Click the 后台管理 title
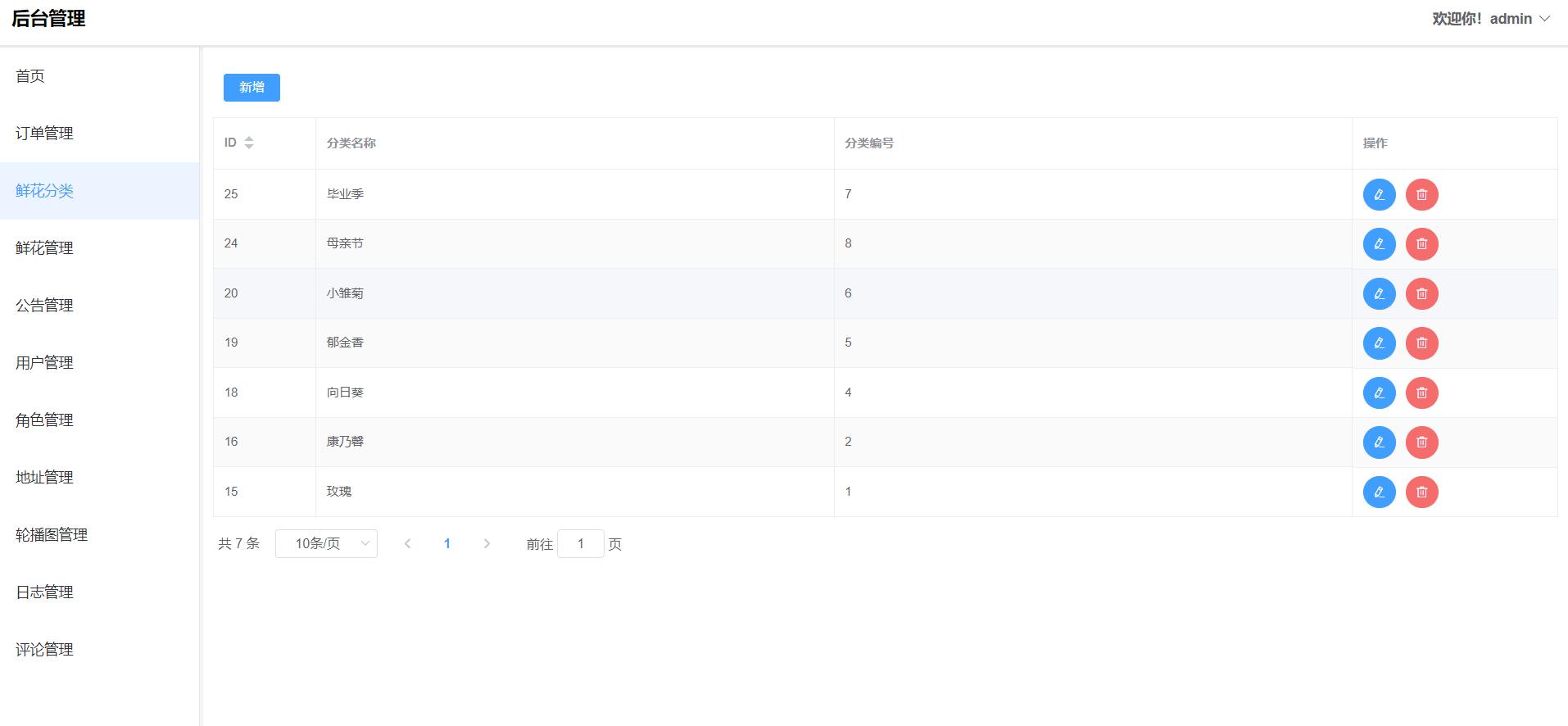 point(48,19)
